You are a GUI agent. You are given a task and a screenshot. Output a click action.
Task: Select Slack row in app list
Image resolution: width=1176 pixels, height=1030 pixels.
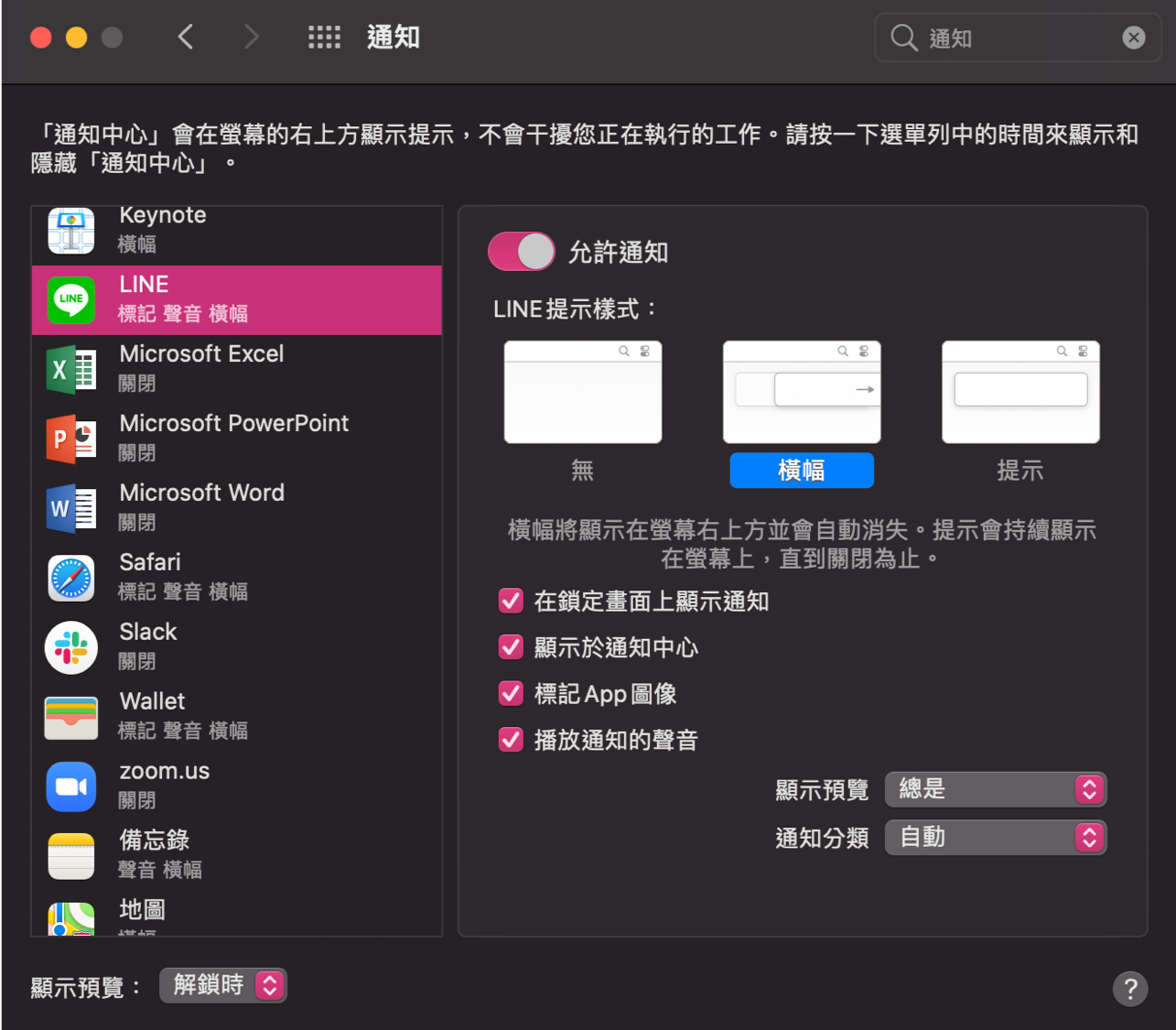coord(237,648)
